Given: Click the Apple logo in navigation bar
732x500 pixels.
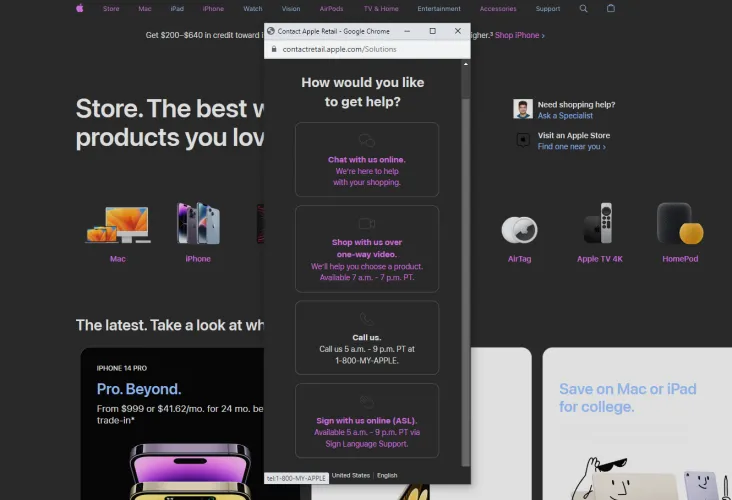Looking at the screenshot, I should (x=80, y=8).
